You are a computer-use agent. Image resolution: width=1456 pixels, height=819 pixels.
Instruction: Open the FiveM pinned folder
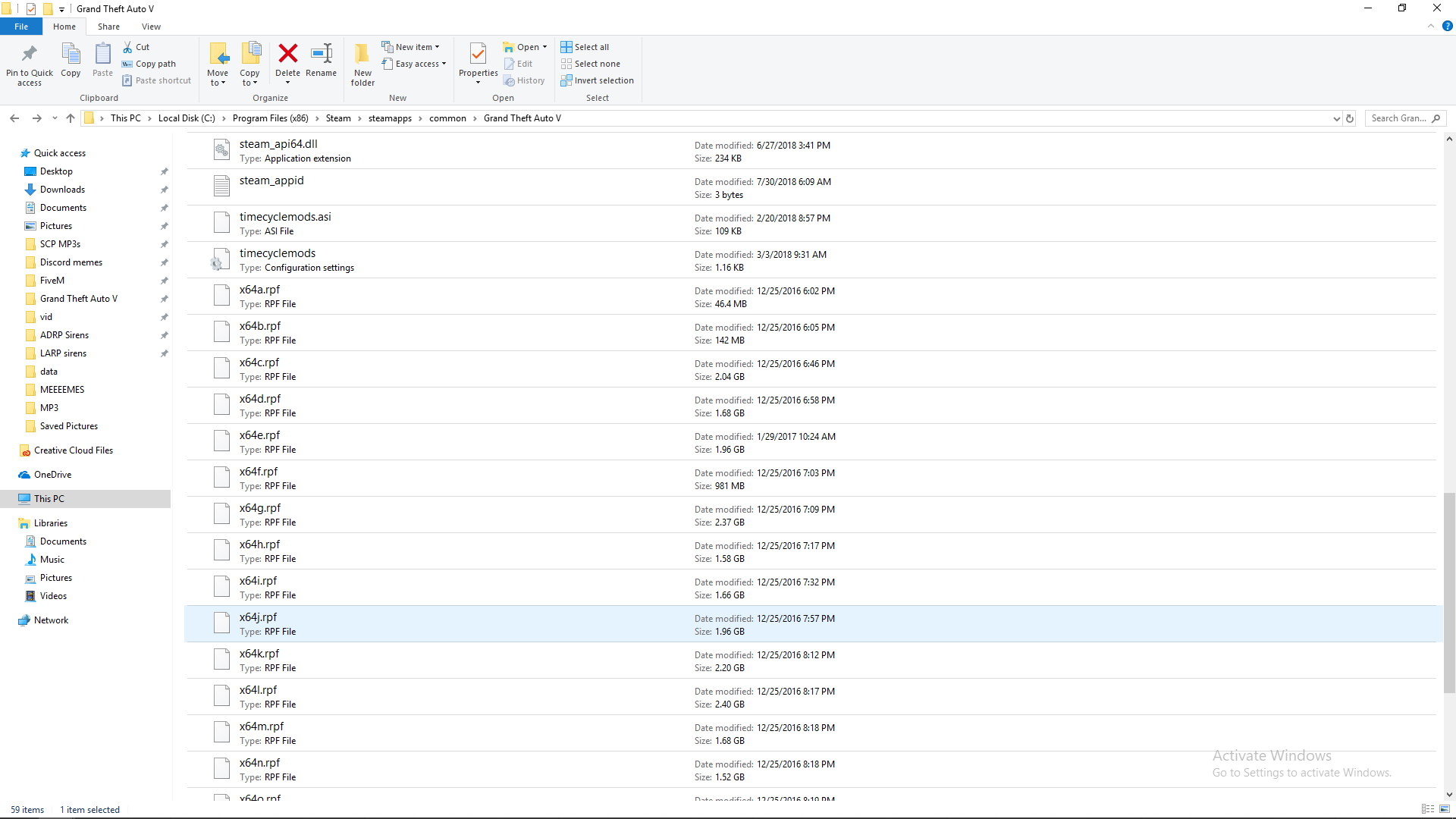pyautogui.click(x=52, y=281)
